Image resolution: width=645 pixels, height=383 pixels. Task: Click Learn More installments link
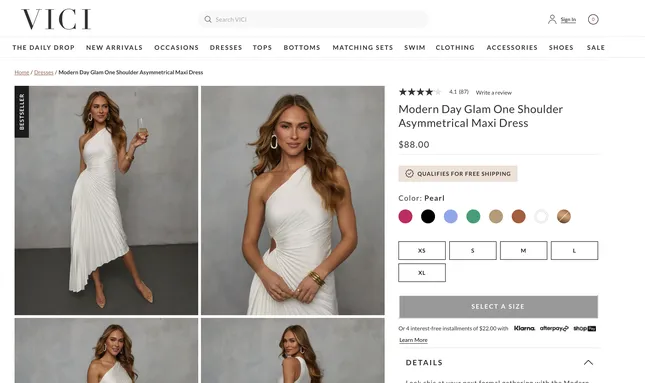(413, 340)
